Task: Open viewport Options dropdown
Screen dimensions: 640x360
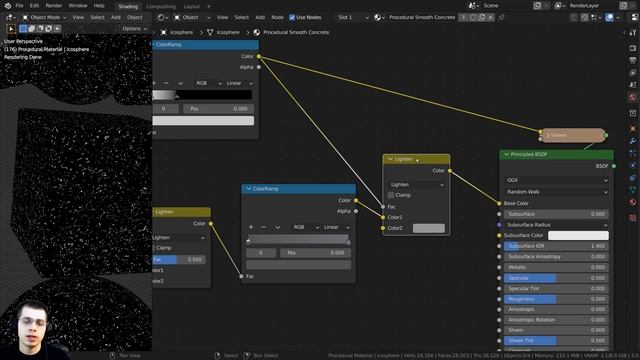Action: tap(135, 29)
